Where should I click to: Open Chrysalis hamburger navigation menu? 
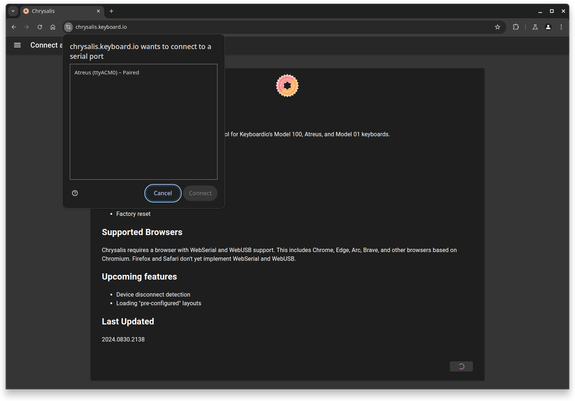click(17, 45)
